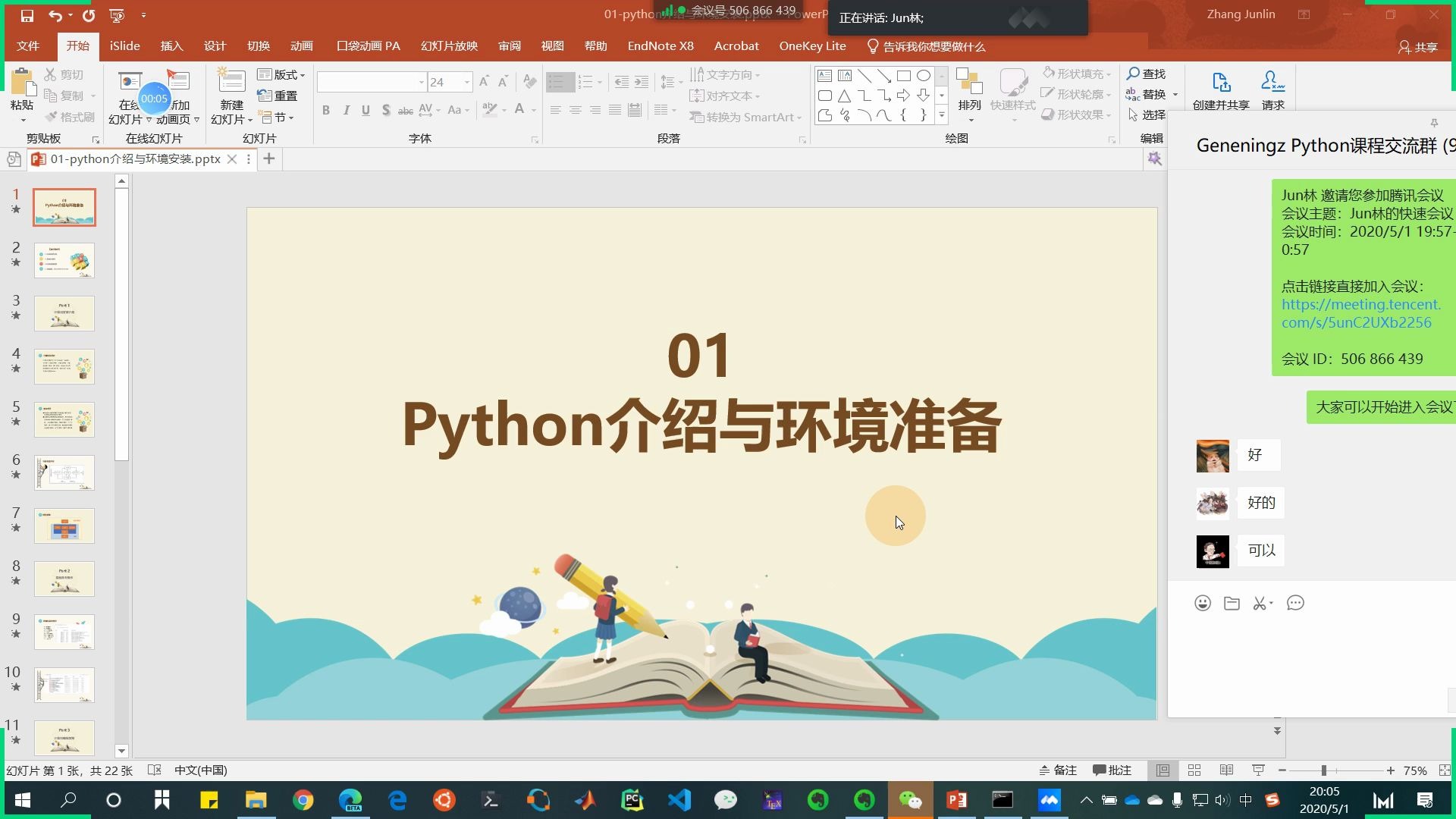Click the screenshot scissors icon in chat
The height and width of the screenshot is (819, 1456).
click(1260, 603)
